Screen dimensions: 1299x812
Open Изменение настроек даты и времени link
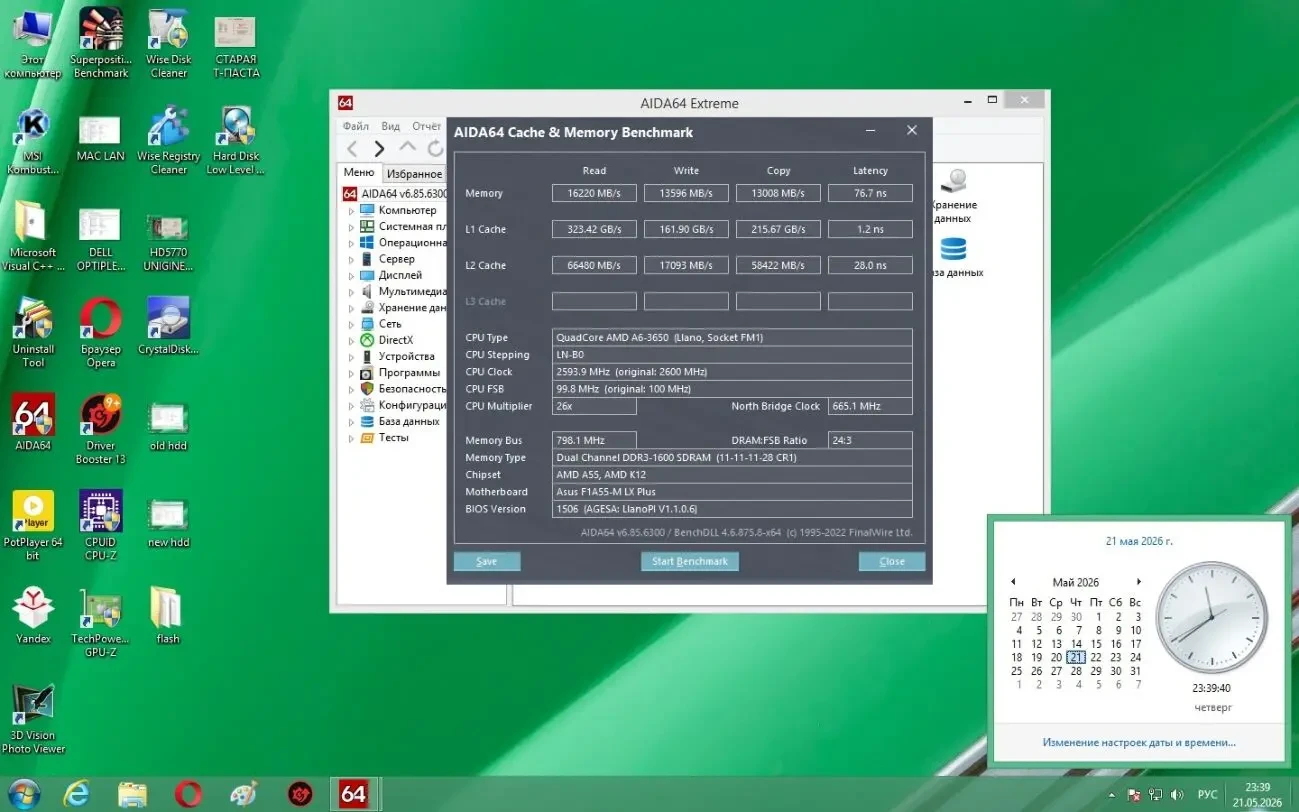(x=1139, y=742)
